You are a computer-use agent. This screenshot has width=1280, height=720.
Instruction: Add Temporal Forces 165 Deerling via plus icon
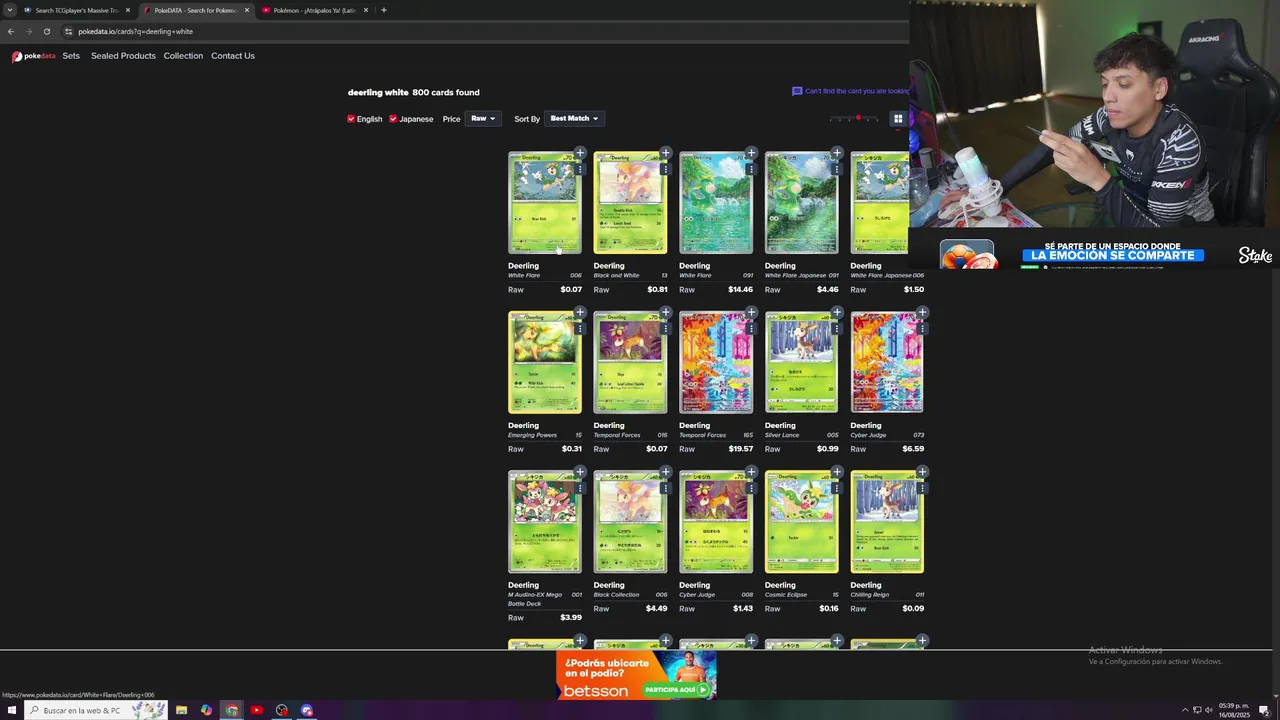pos(751,312)
